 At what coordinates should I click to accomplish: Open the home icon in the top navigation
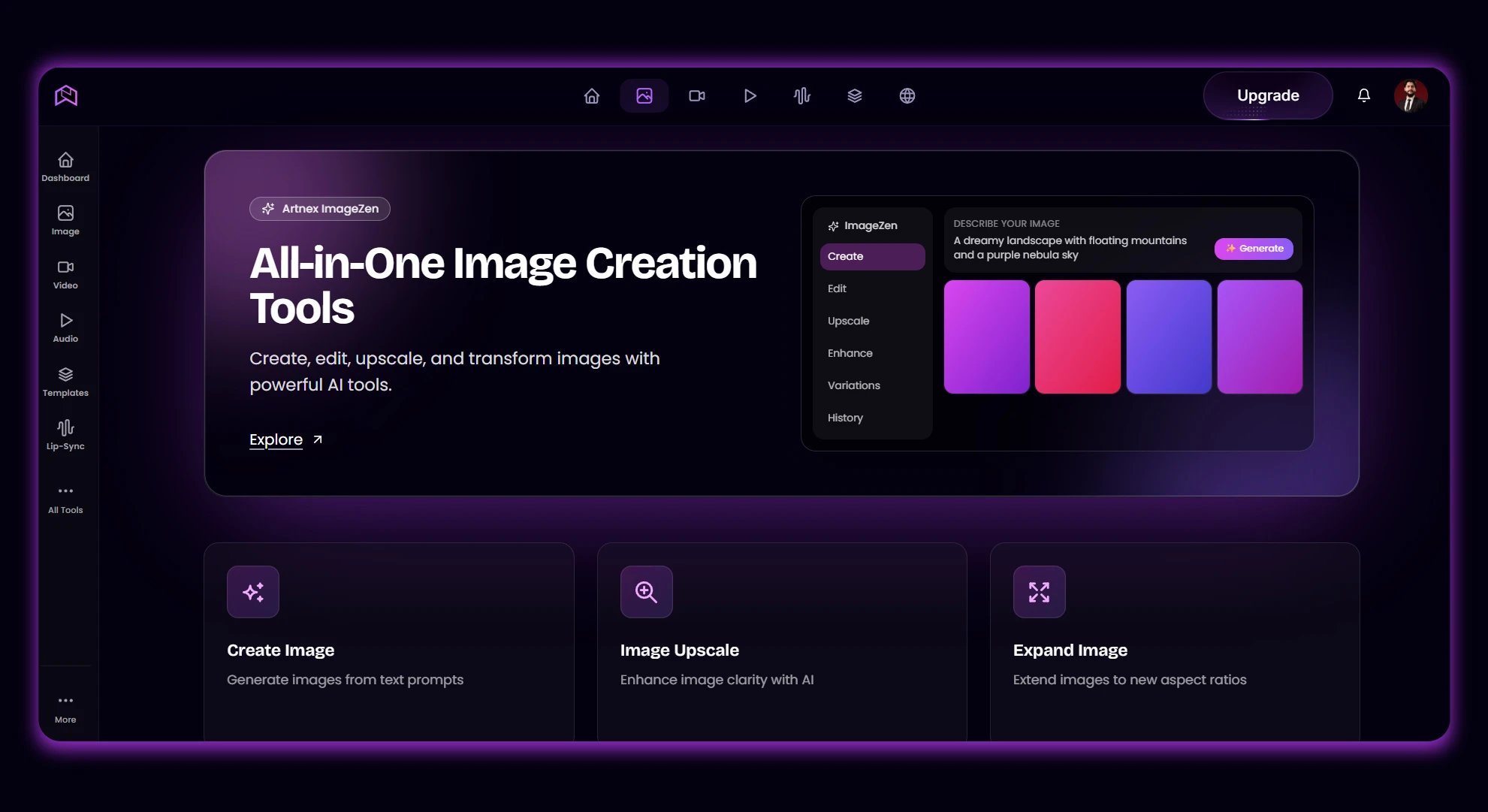[x=592, y=95]
